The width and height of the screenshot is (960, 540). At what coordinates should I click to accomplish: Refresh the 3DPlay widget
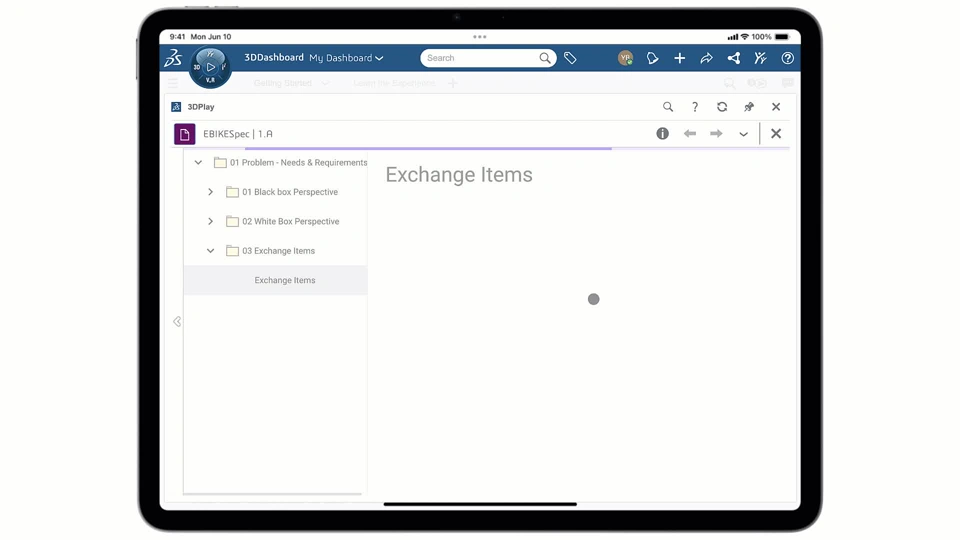click(x=722, y=107)
